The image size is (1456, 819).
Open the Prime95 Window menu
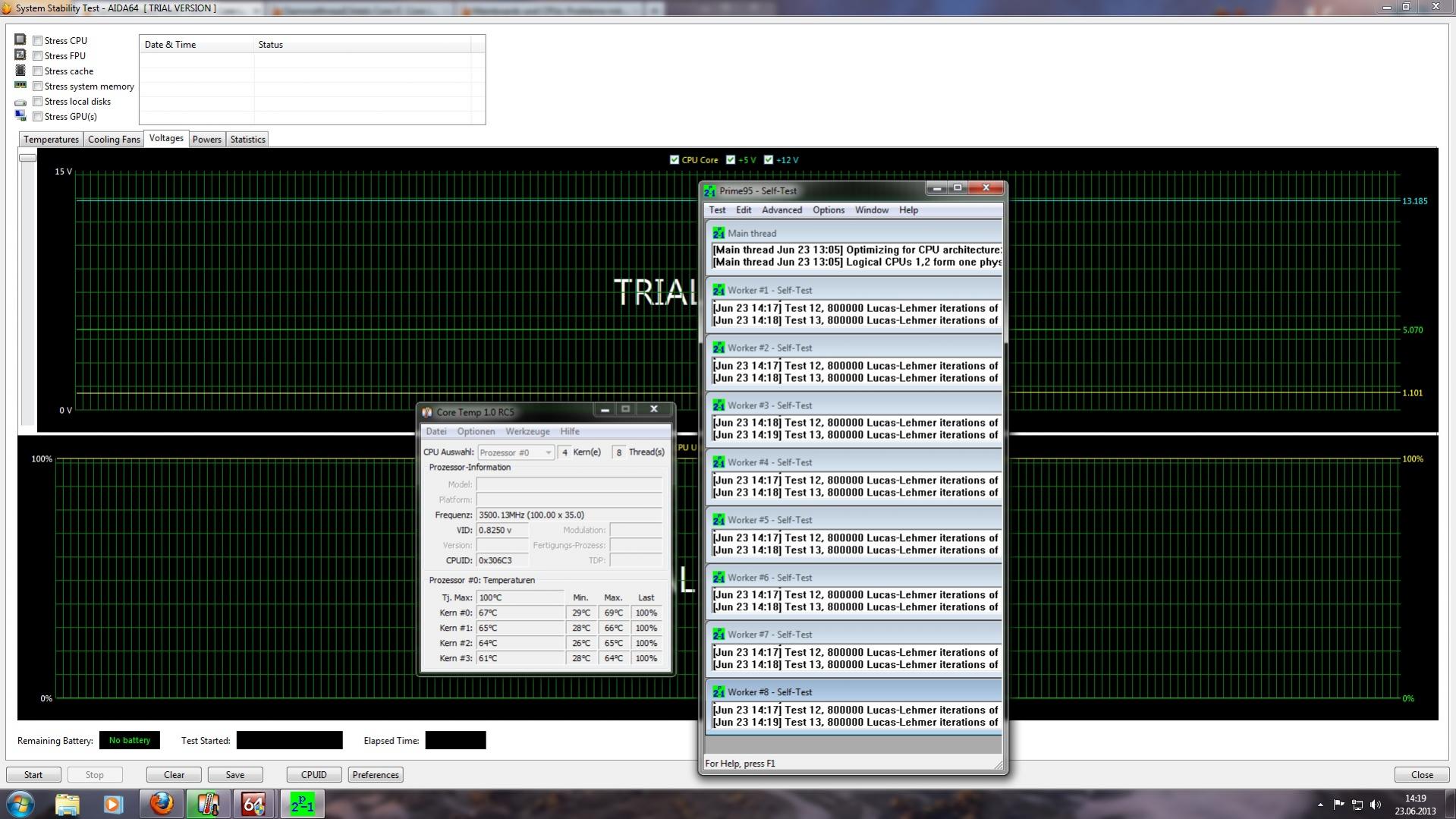pyautogui.click(x=872, y=210)
